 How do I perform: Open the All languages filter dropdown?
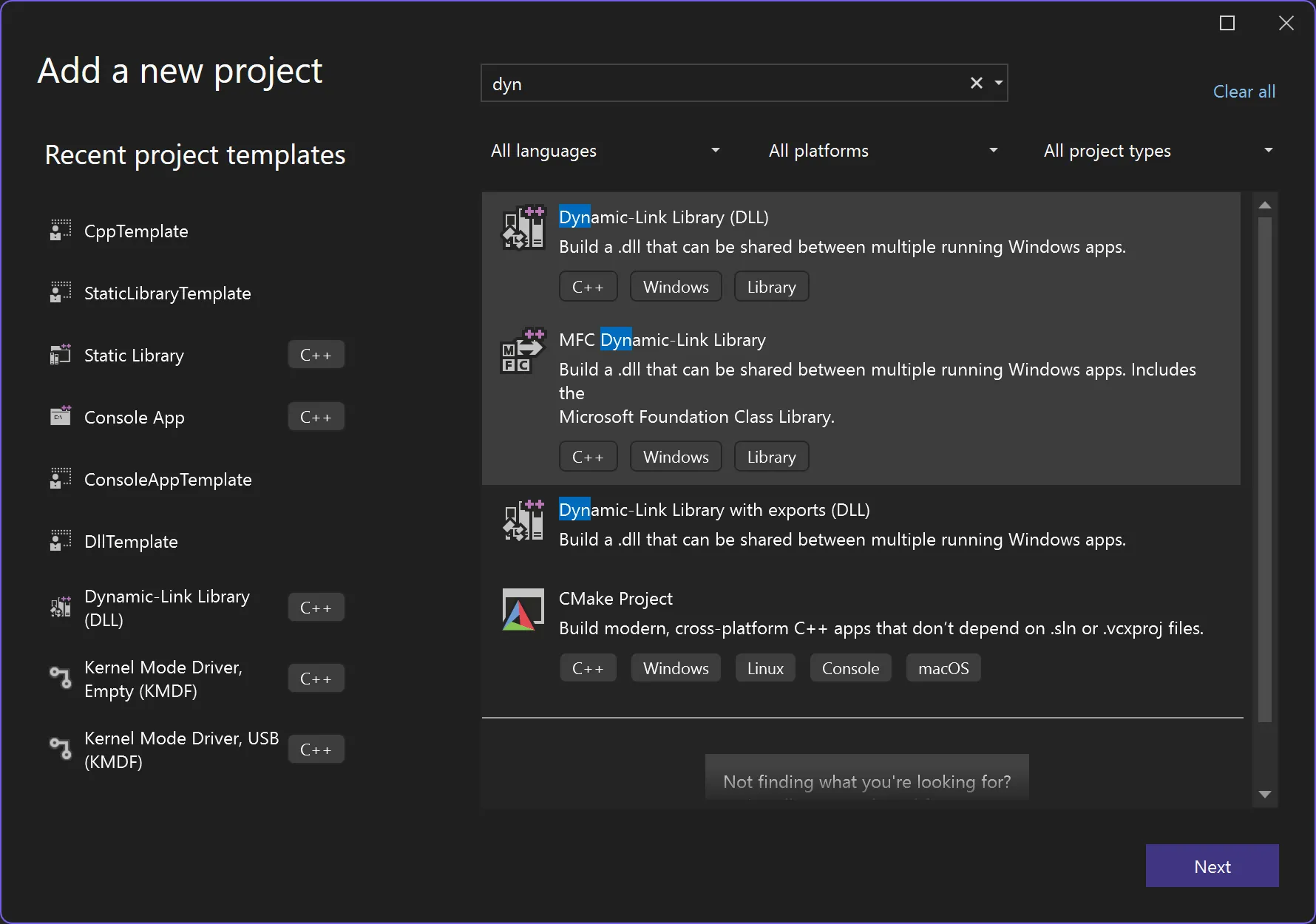tap(606, 151)
